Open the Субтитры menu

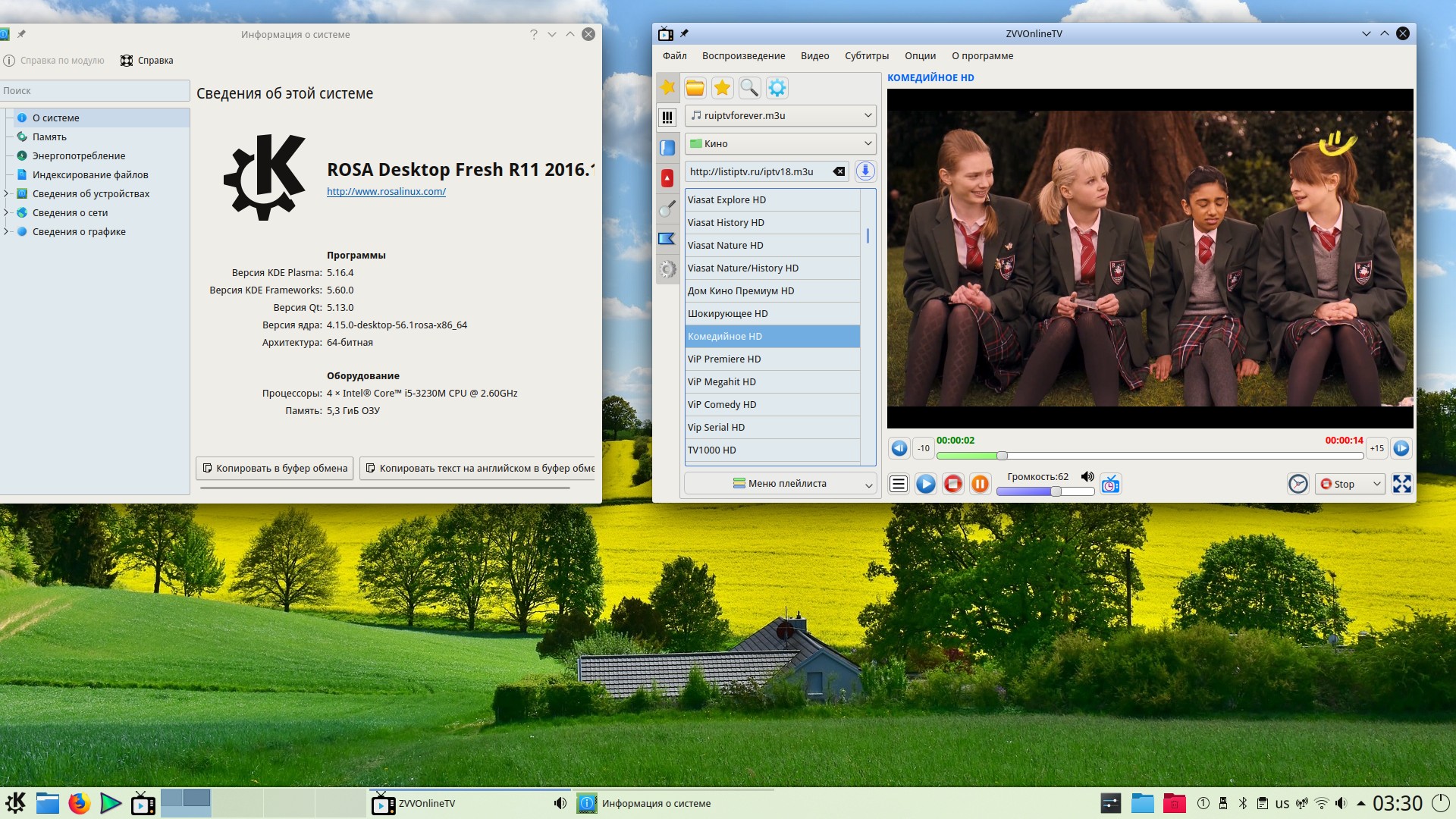coord(866,55)
